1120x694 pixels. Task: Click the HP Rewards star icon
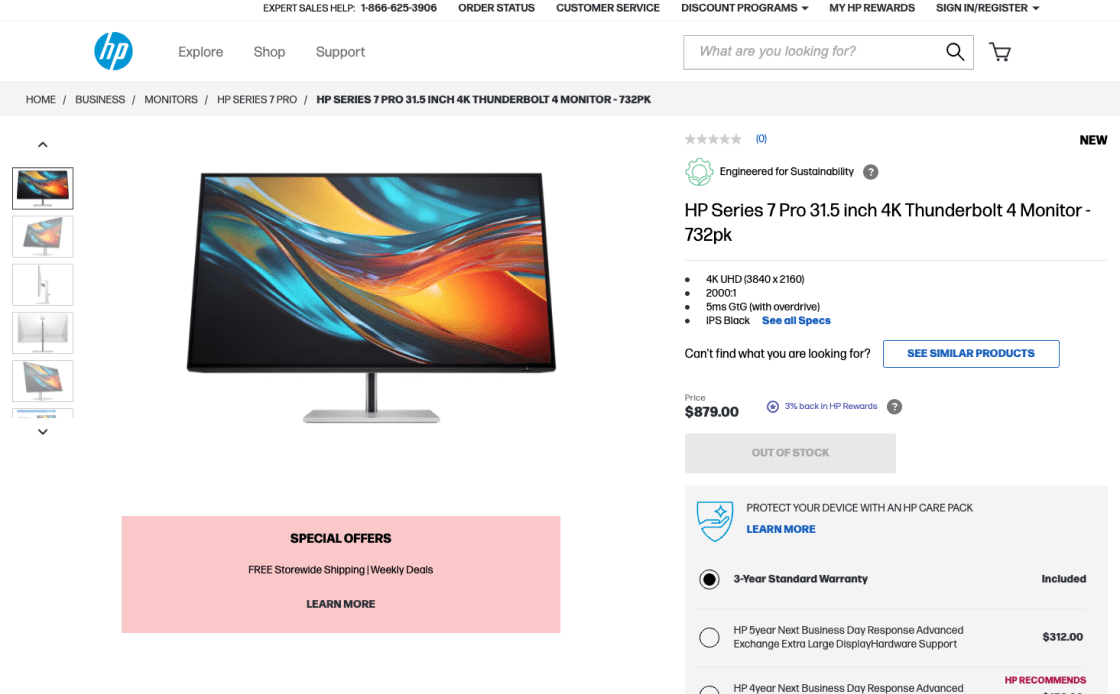(x=773, y=406)
